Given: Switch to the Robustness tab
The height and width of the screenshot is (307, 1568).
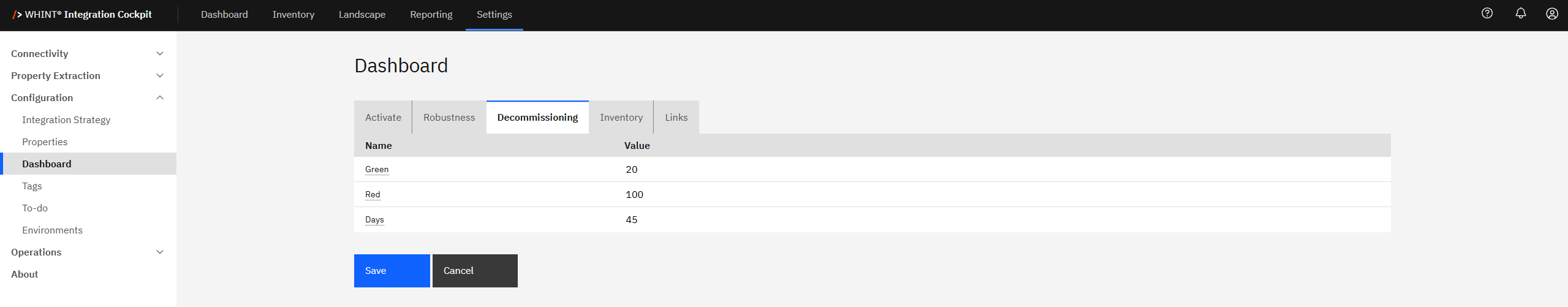Looking at the screenshot, I should point(449,118).
